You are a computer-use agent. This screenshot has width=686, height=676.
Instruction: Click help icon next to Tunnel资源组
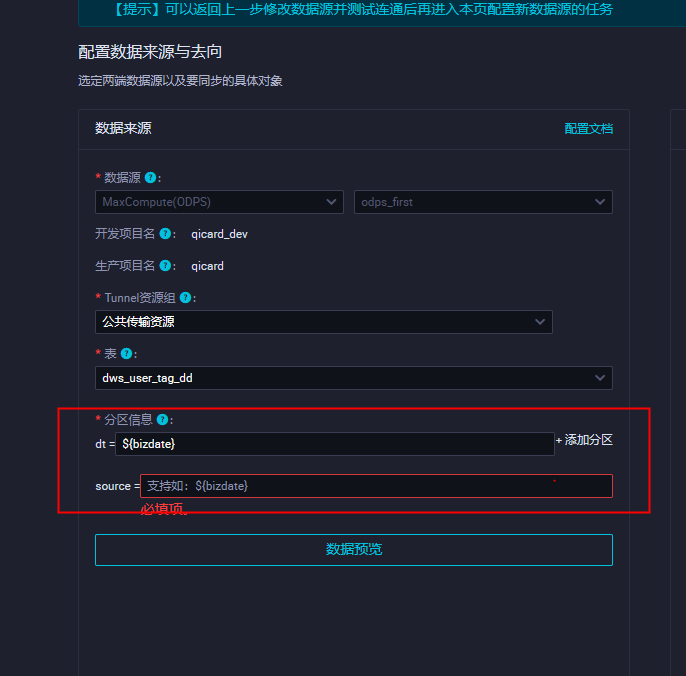pos(186,298)
